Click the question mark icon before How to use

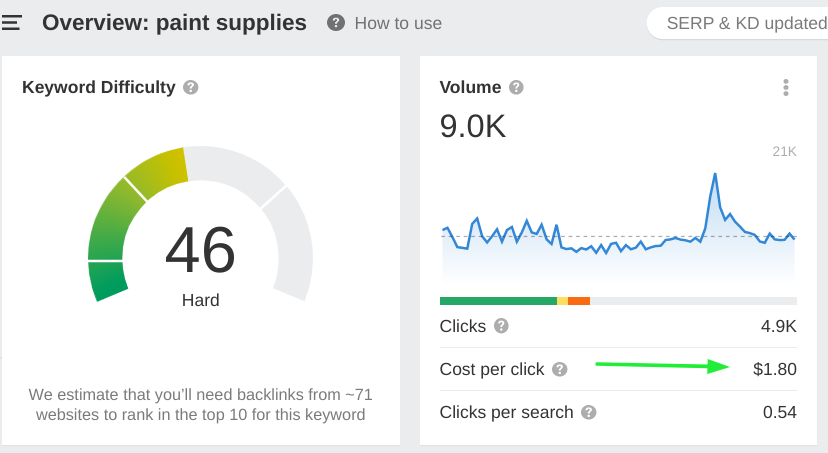point(336,23)
